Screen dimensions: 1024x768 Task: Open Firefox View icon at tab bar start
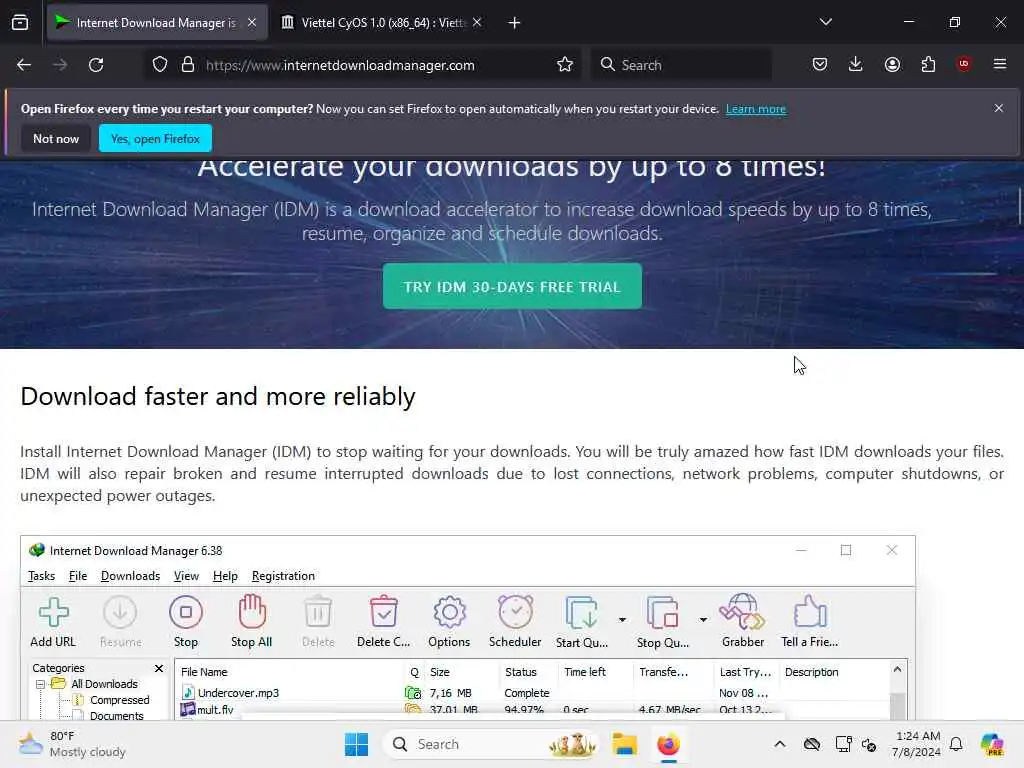(20, 23)
